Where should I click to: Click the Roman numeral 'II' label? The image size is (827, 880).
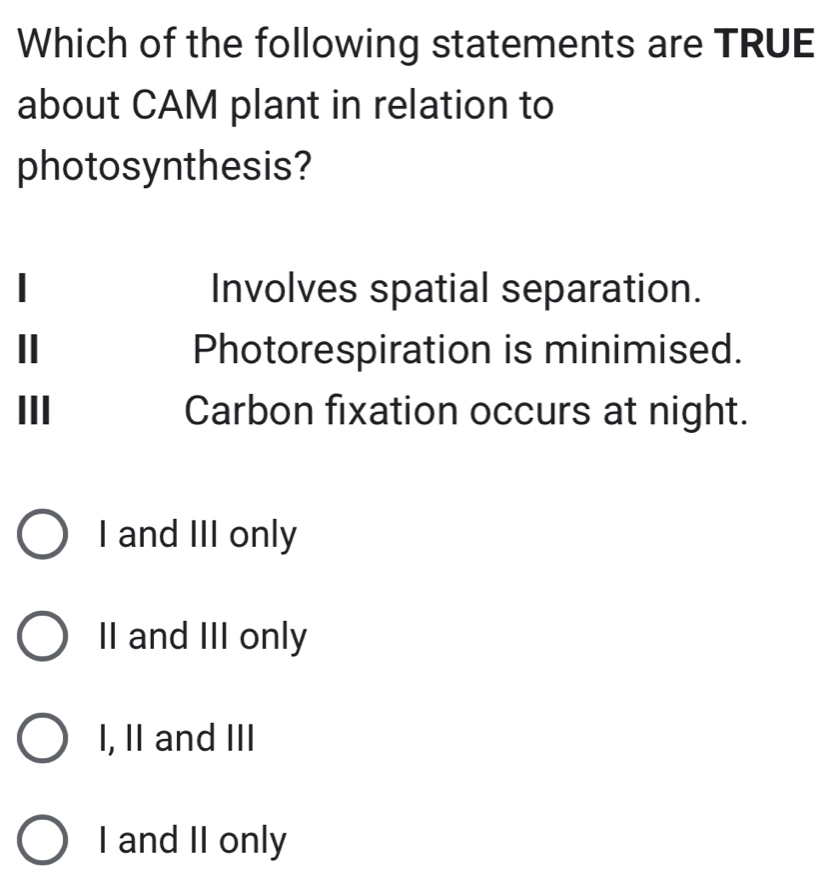[26, 350]
